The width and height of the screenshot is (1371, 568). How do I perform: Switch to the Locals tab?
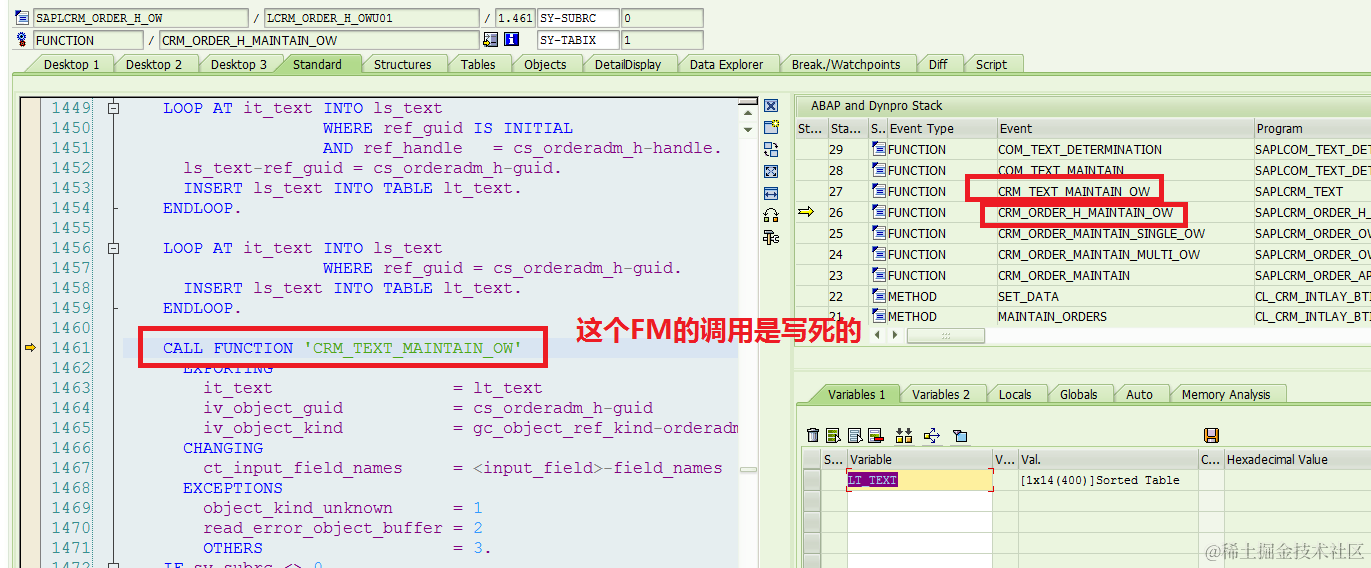[x=1014, y=394]
